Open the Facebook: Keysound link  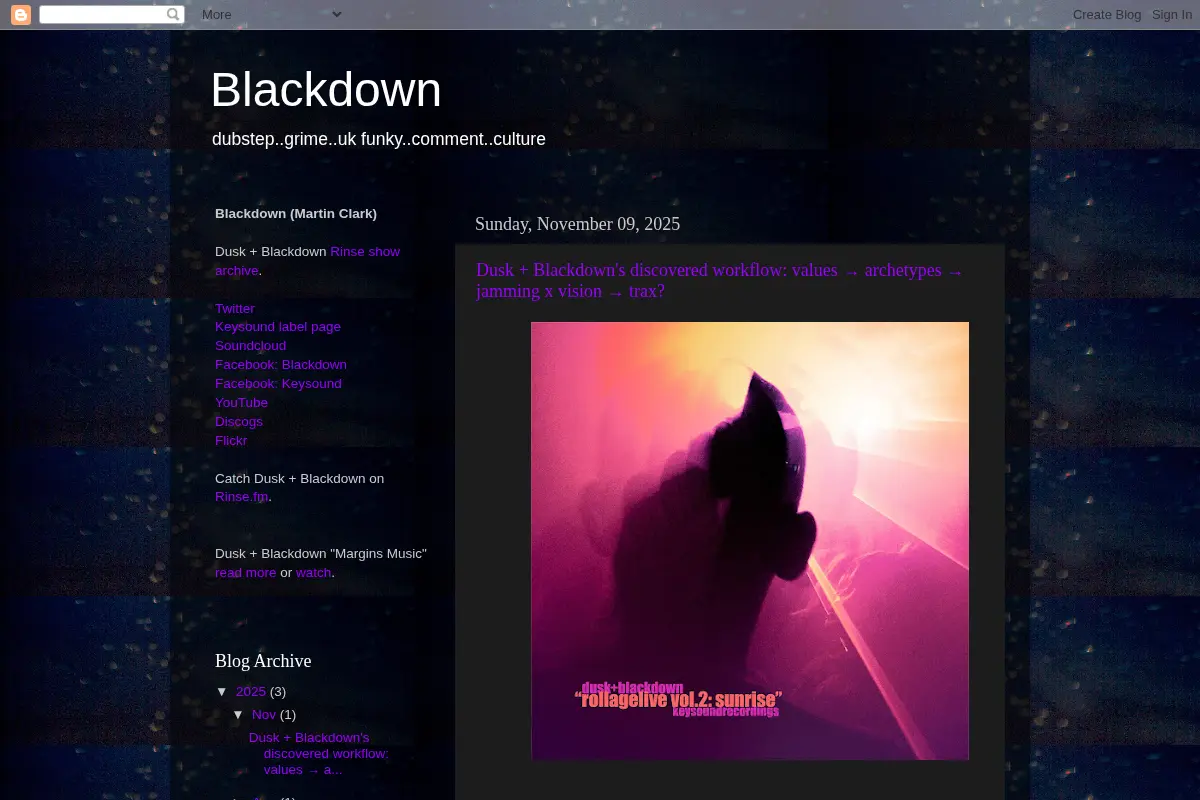(x=278, y=384)
